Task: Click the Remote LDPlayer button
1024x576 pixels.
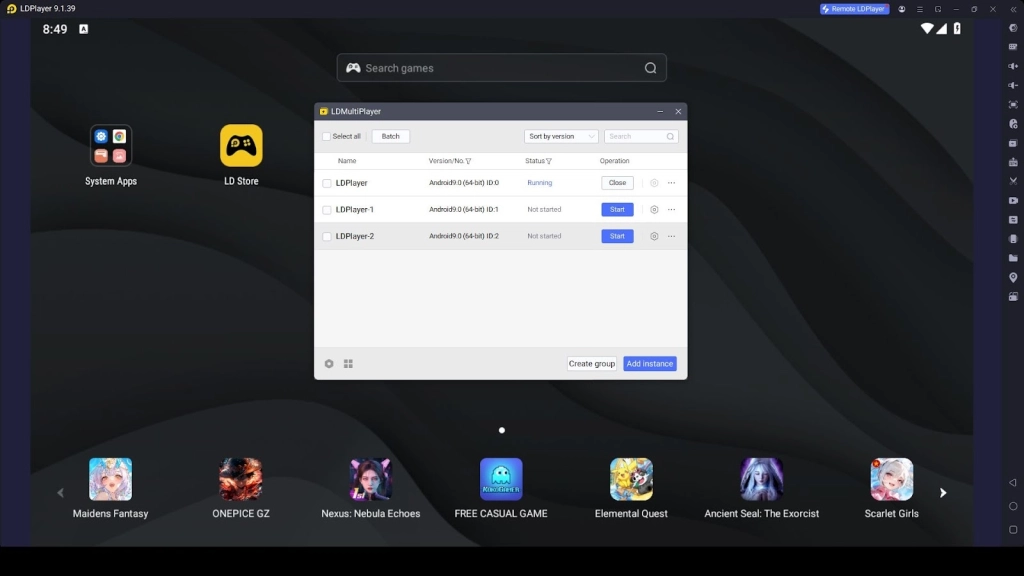Action: pyautogui.click(x=854, y=9)
